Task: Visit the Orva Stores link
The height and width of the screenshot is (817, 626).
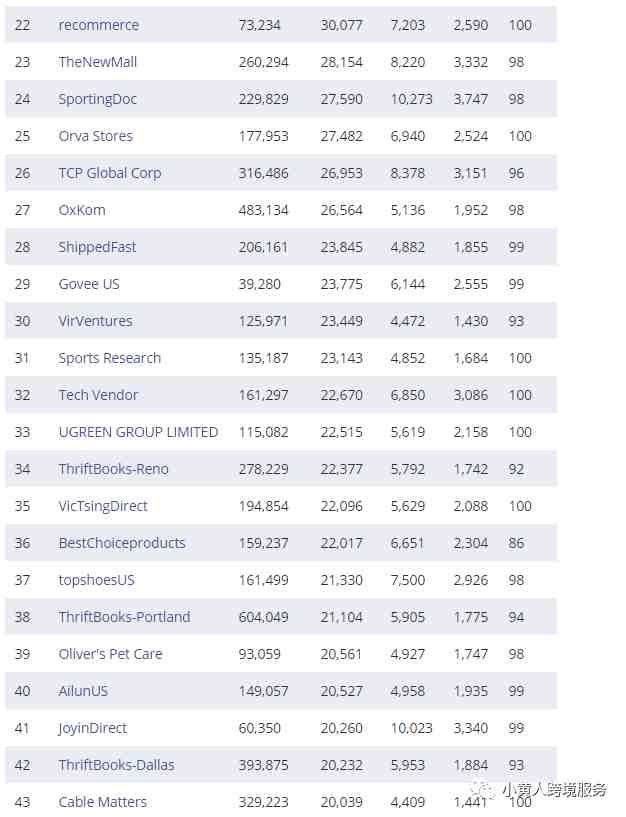Action: [95, 136]
